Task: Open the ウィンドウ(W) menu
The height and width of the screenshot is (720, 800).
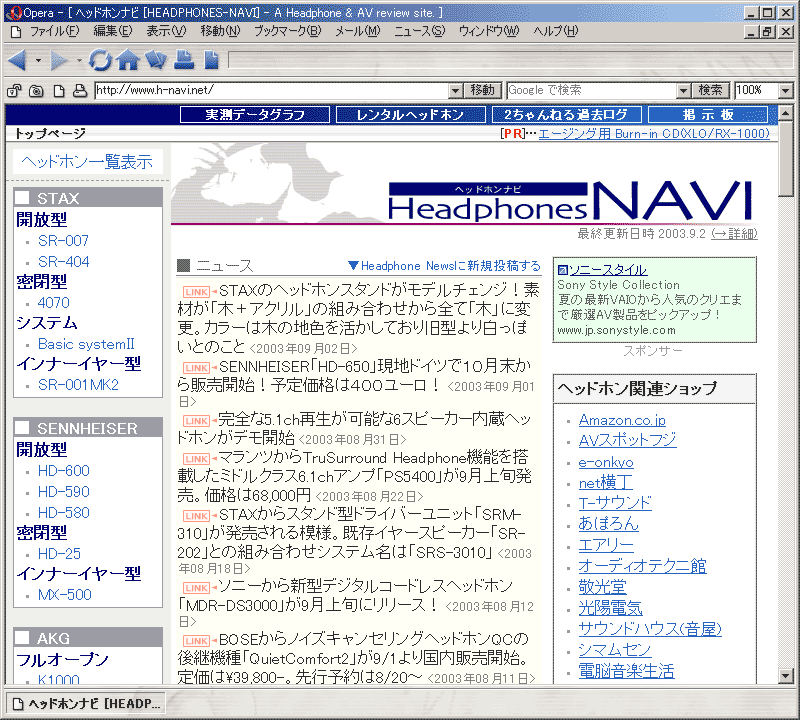Action: click(x=489, y=32)
